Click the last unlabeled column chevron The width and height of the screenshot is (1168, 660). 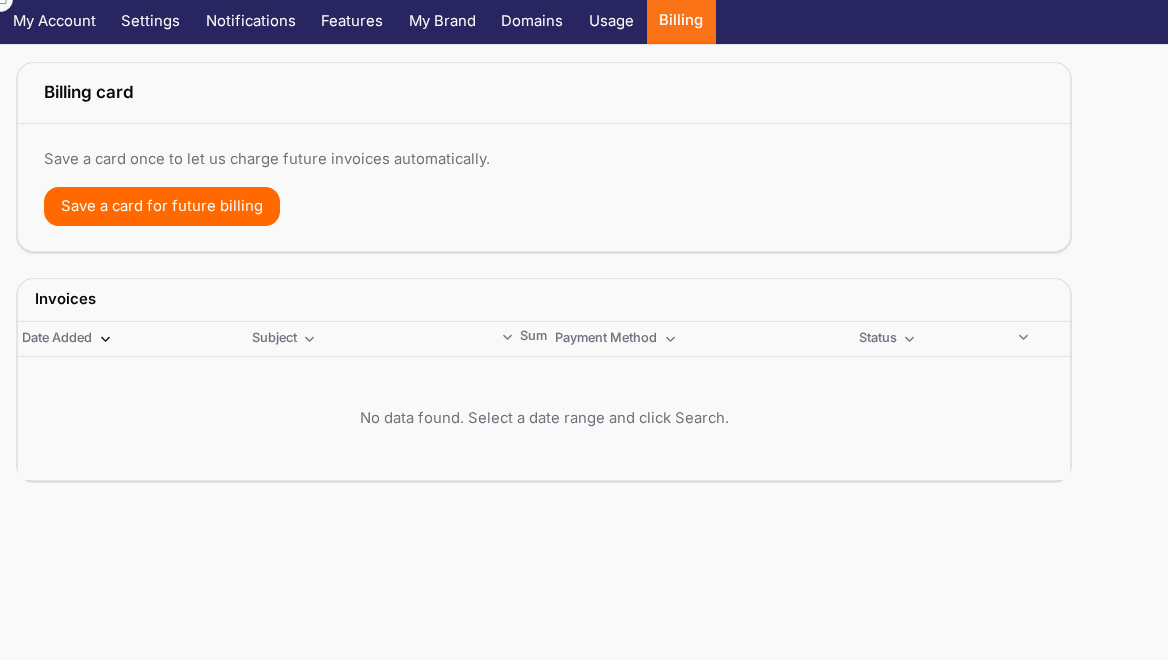1023,337
